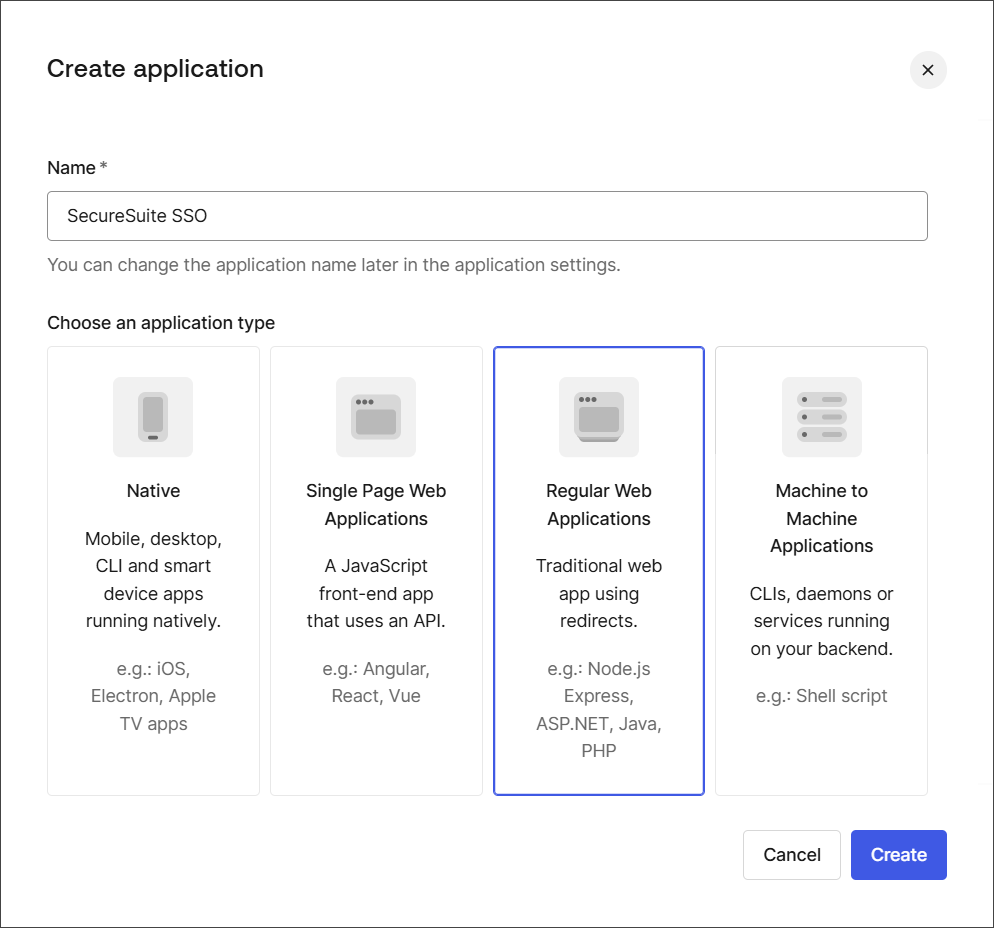Click the Single Page Web Applications browser icon
The height and width of the screenshot is (929, 994).
click(376, 417)
